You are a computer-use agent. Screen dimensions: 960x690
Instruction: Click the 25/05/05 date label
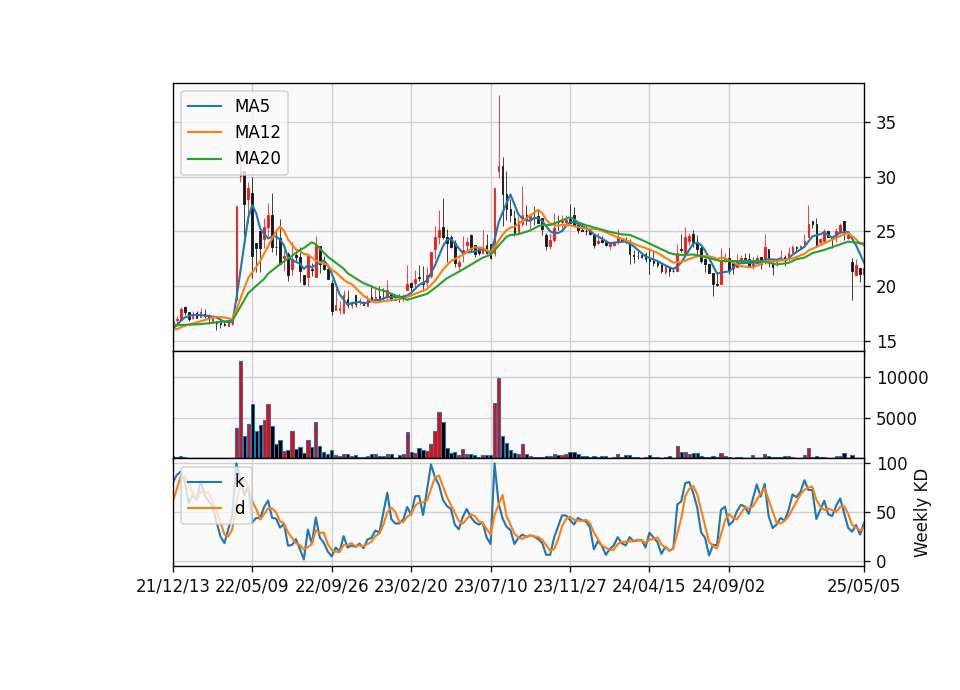[864, 586]
